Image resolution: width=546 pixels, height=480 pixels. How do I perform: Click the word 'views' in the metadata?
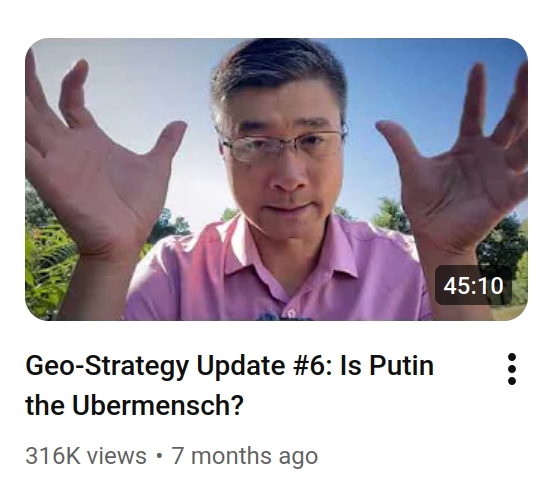(117, 456)
